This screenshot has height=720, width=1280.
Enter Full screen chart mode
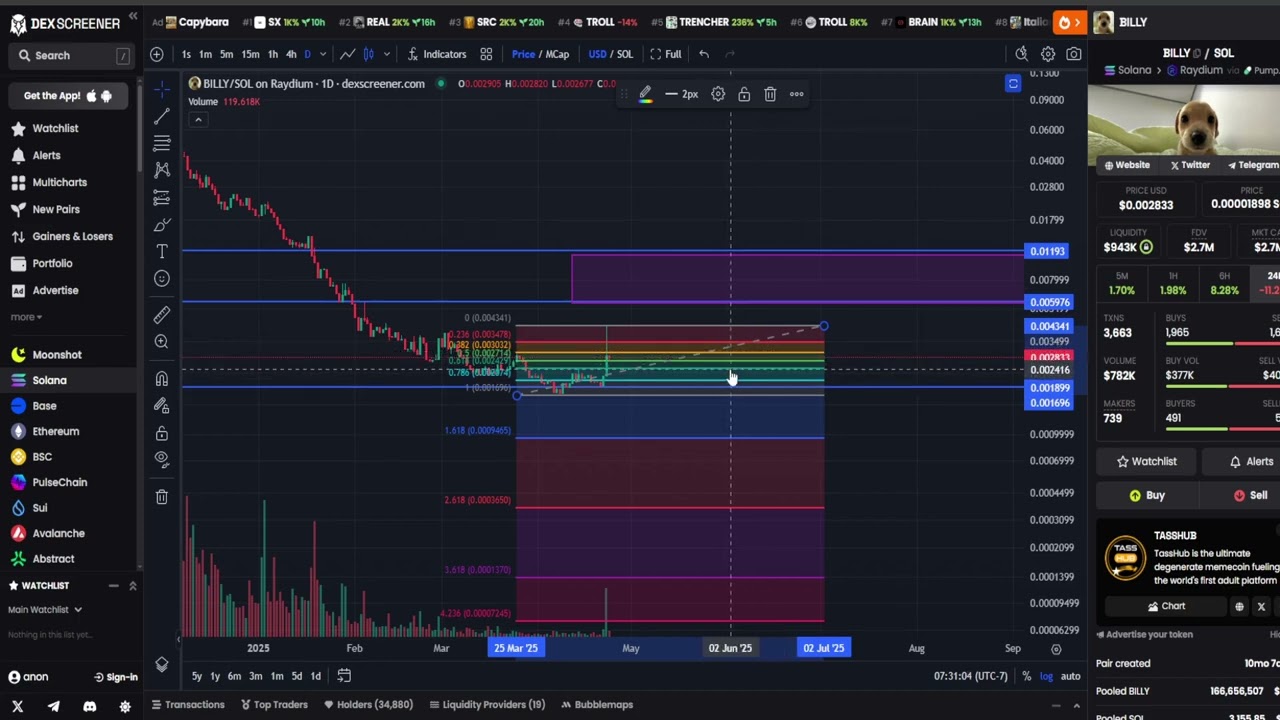tap(666, 54)
